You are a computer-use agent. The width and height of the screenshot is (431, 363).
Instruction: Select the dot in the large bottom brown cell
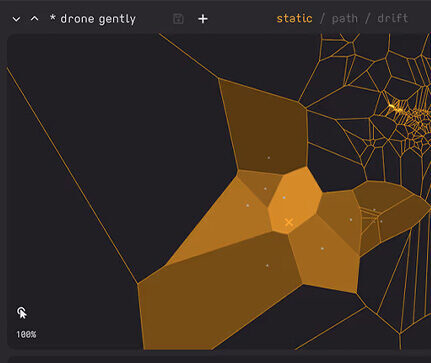[x=267, y=266]
